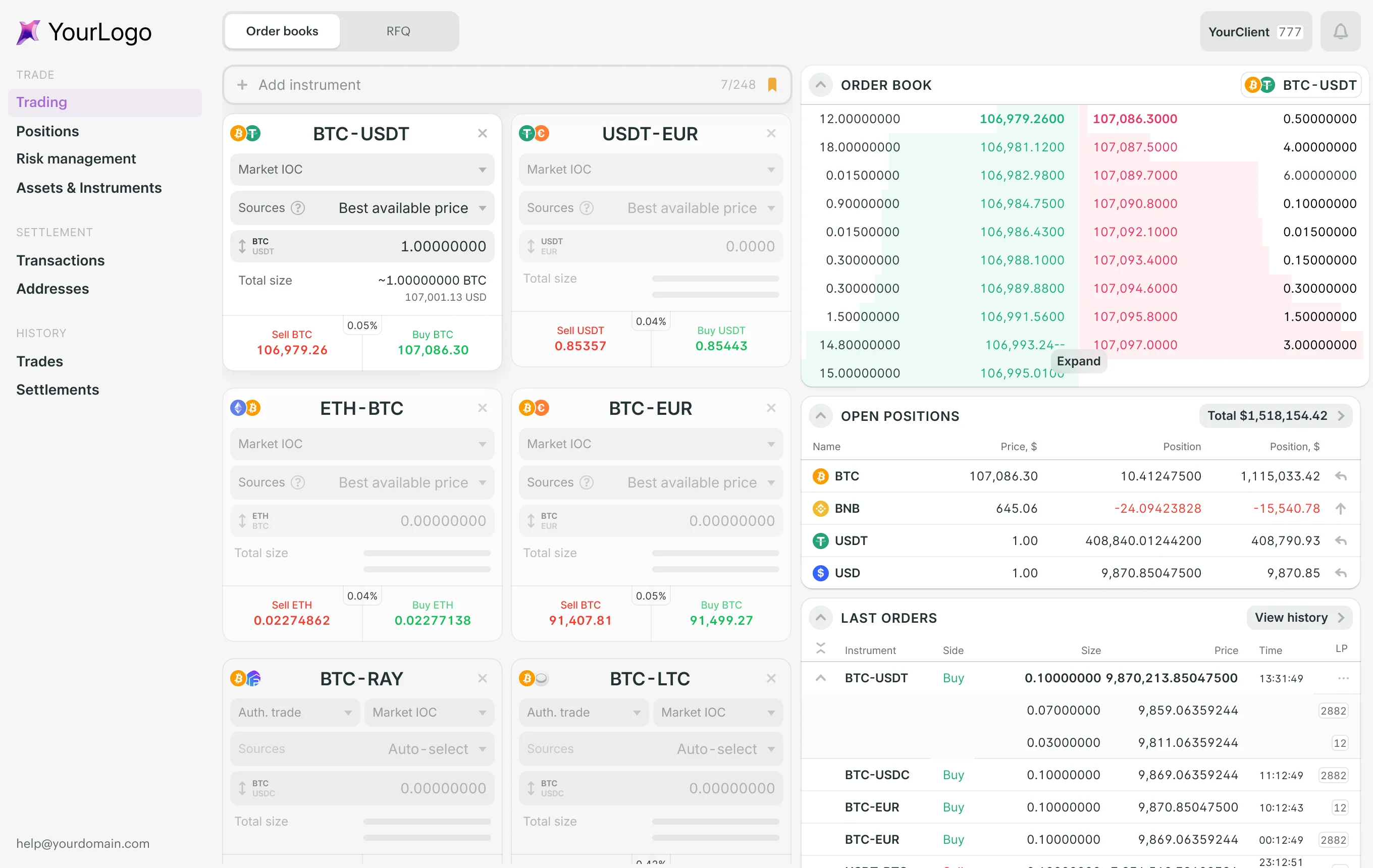Click the Sources help icon in BTC-USDT card
Screen dimensions: 1373x868
[x=298, y=208]
